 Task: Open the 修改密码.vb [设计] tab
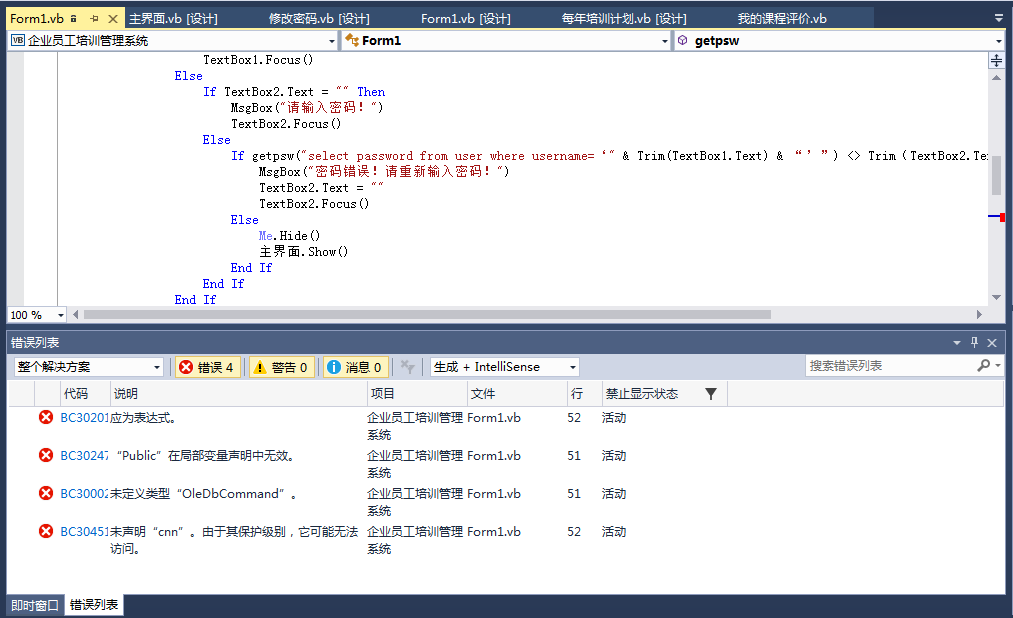click(x=319, y=19)
